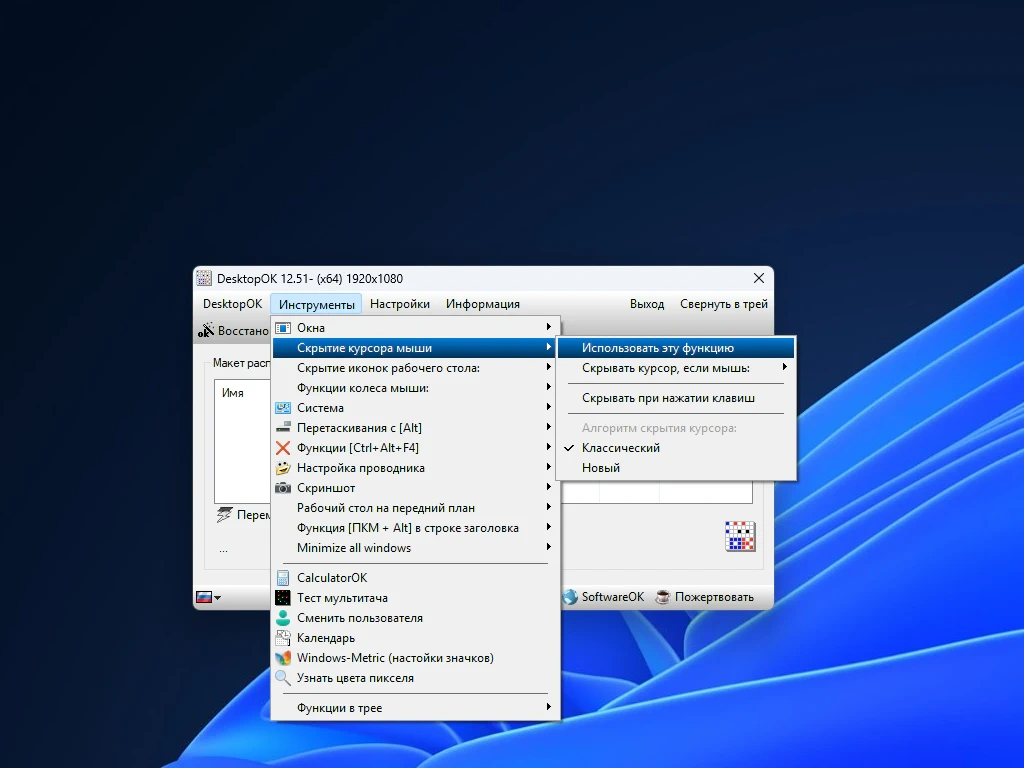
Task: Expand Скрывать курсор, если мышь submenu
Action: pyautogui.click(x=676, y=368)
